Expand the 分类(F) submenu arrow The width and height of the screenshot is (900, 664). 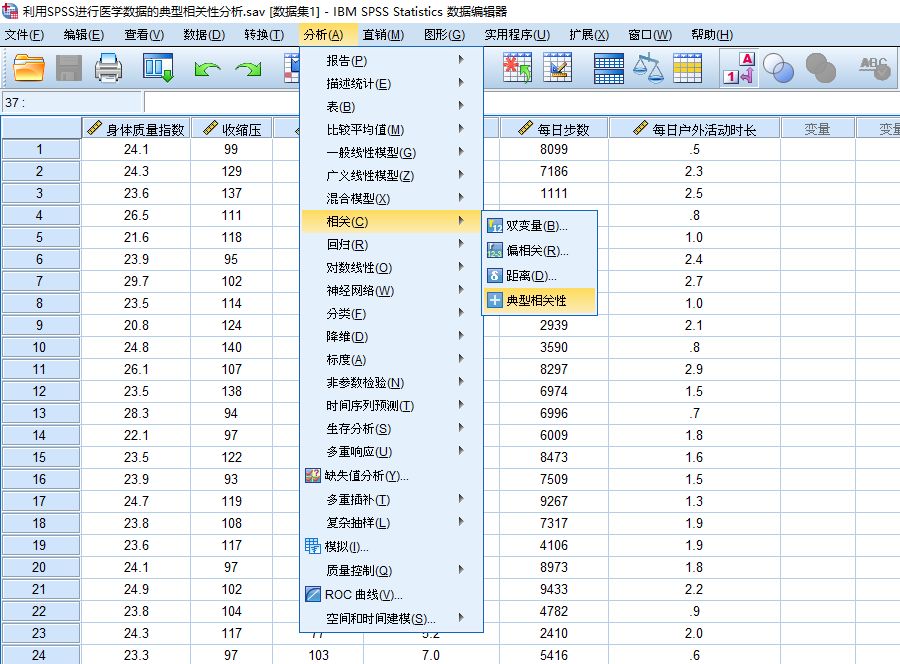[x=461, y=312]
